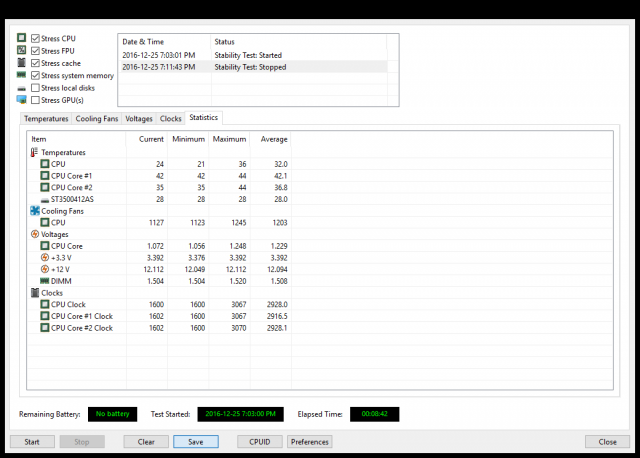Switch to the Temperatures tab
The image size is (640, 458).
click(46, 119)
